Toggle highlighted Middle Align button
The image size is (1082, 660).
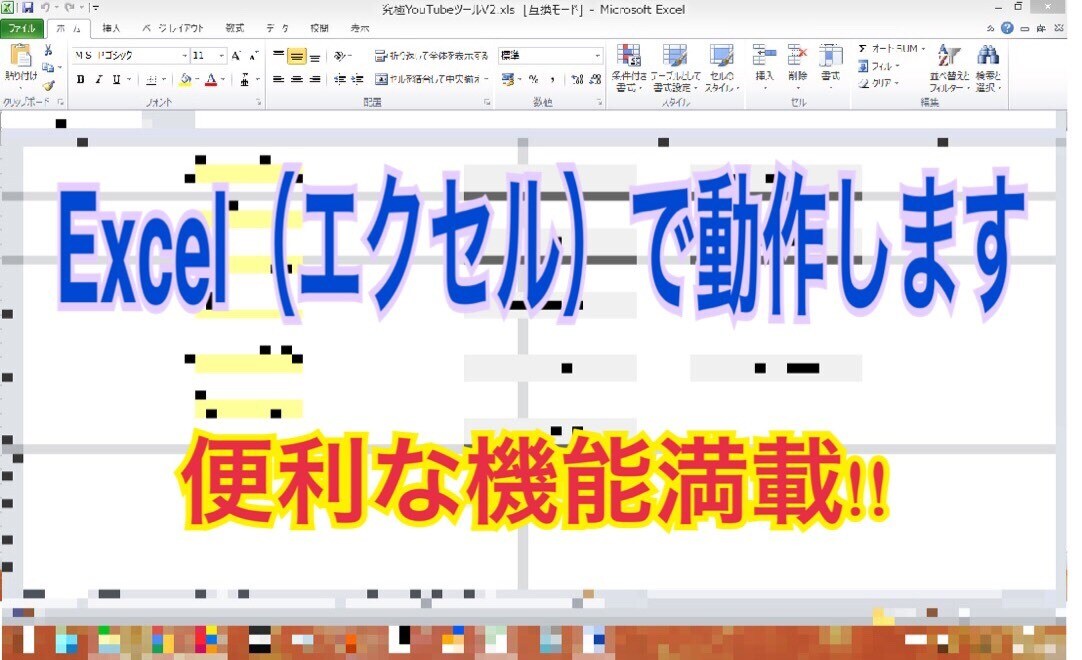(297, 57)
